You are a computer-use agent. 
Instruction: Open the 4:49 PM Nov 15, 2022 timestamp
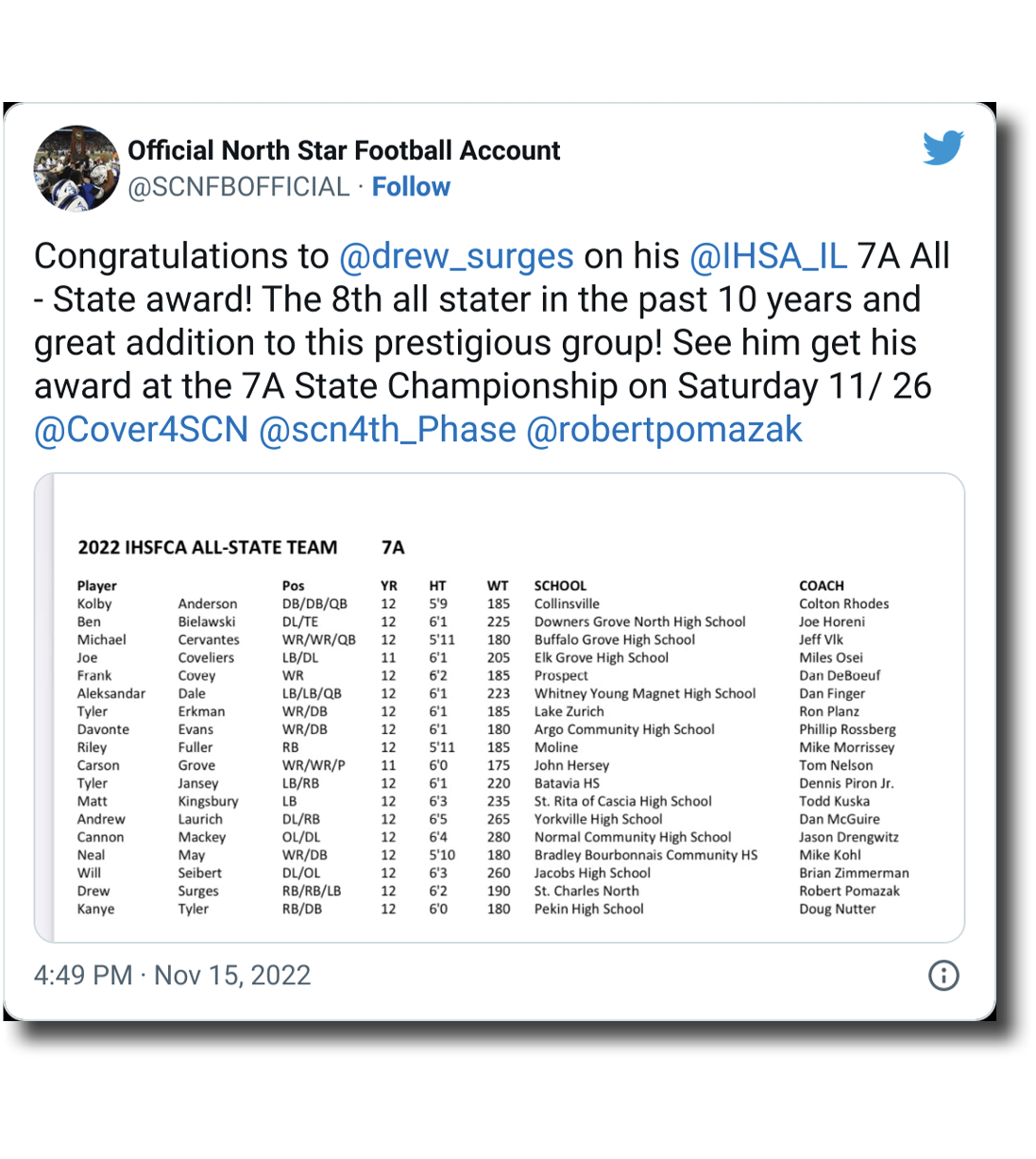pos(173,975)
